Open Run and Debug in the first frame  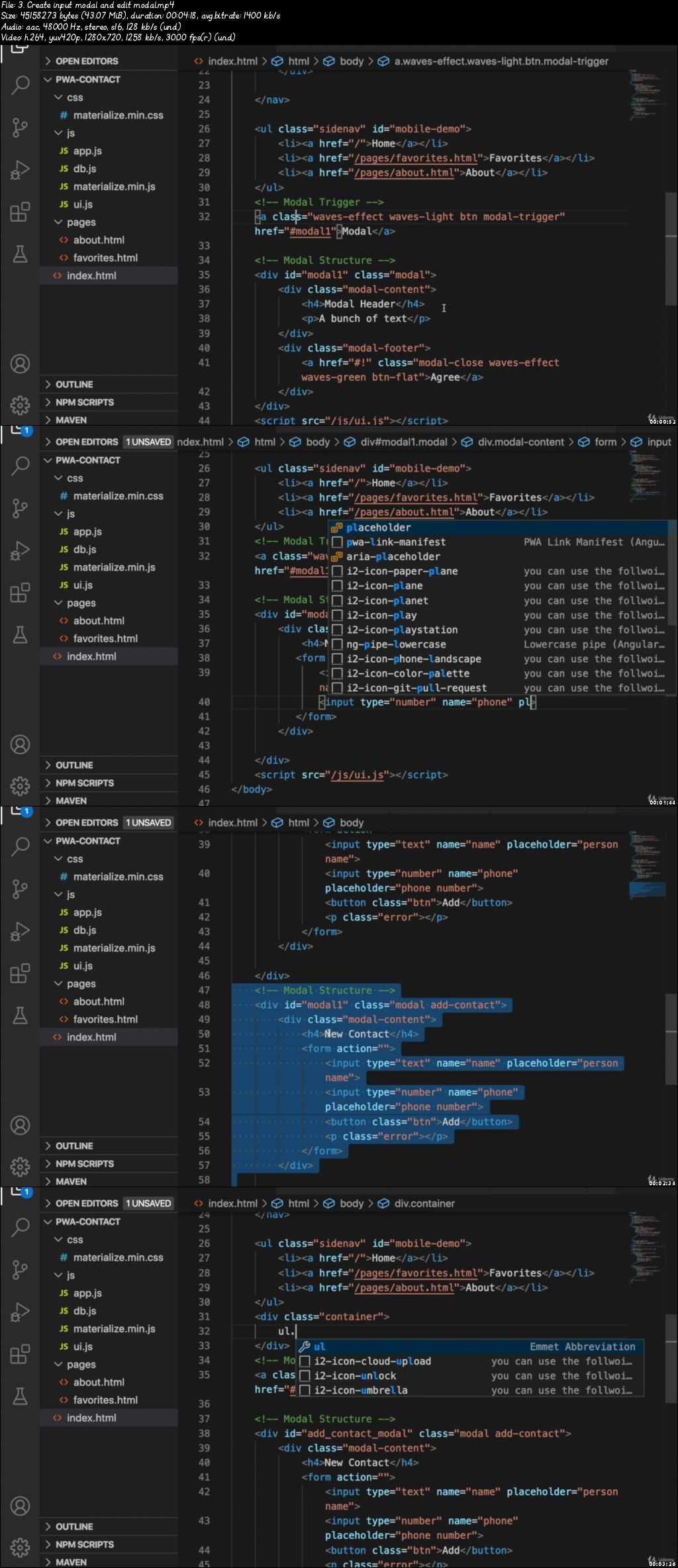[x=21, y=170]
